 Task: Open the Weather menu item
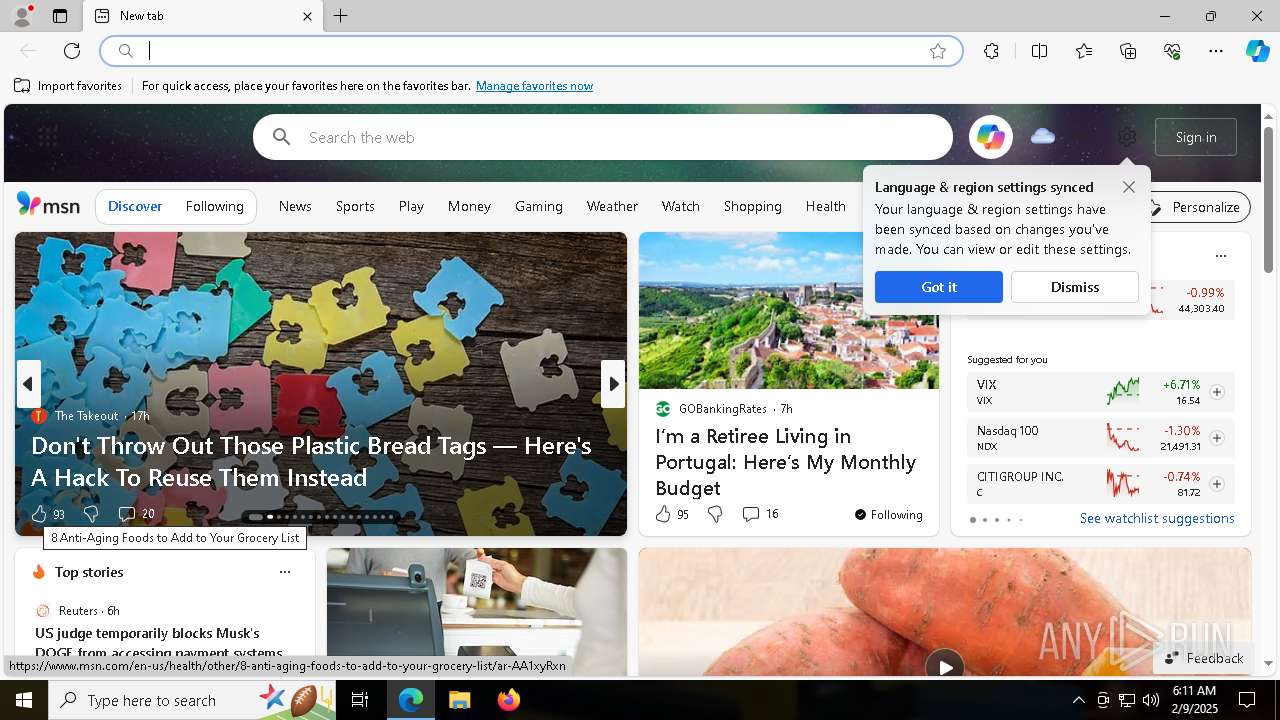click(612, 206)
